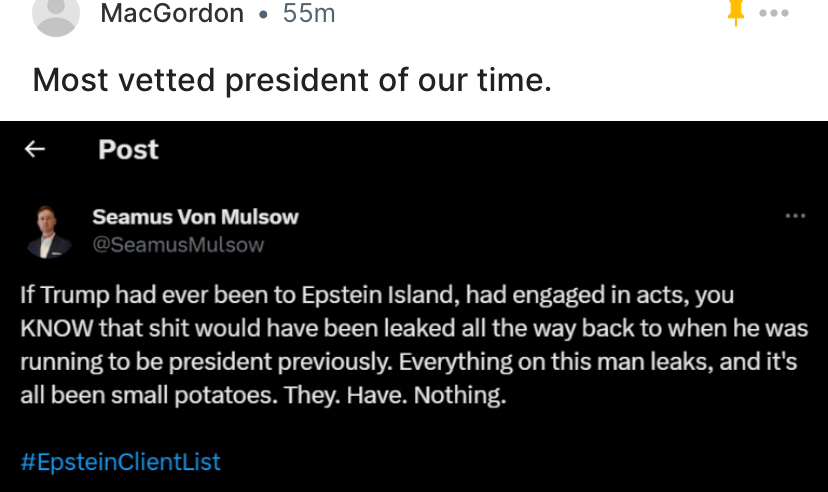The height and width of the screenshot is (492, 828).
Task: Click MacGordon's gray avatar icon
Action: click(x=56, y=14)
